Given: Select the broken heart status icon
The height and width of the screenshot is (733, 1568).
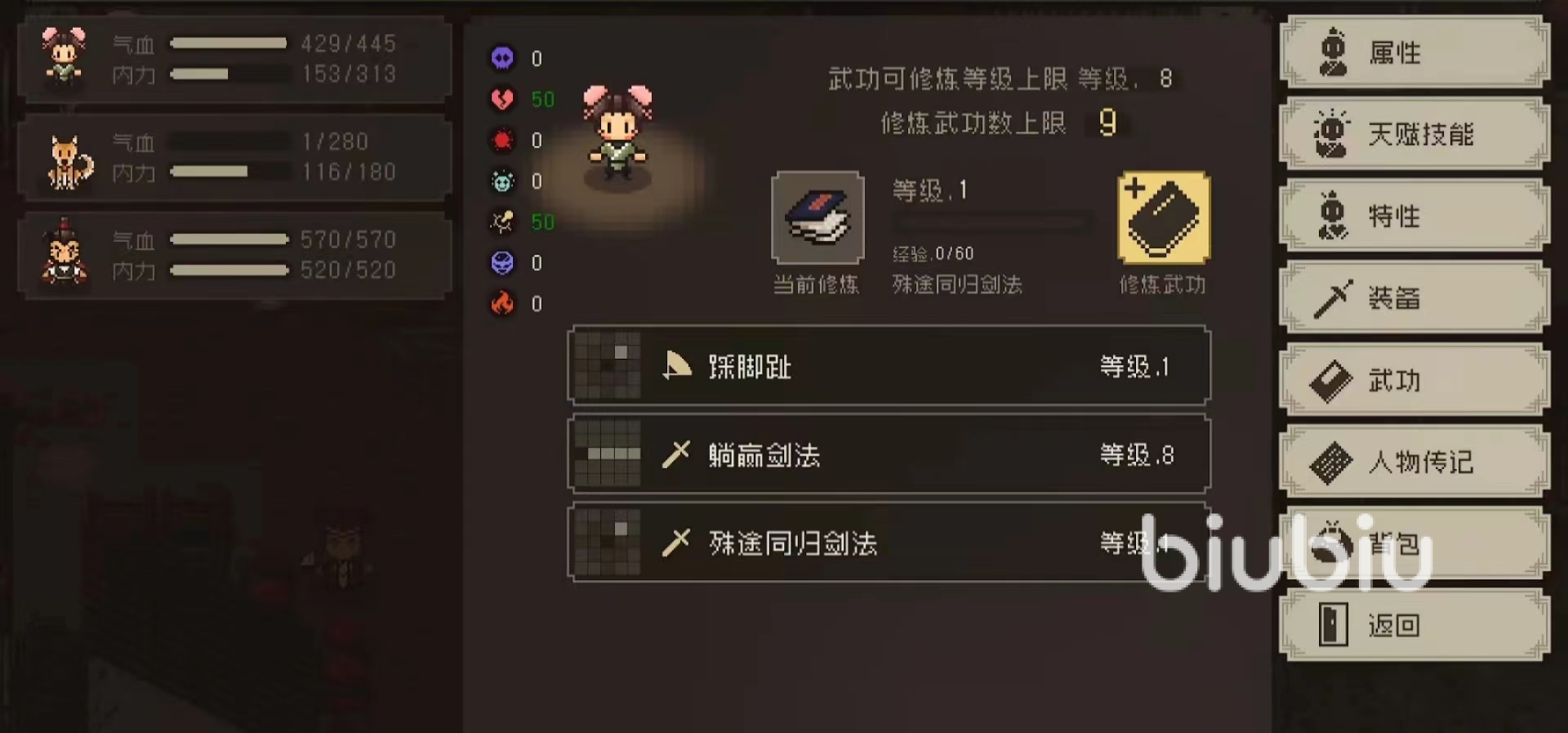Looking at the screenshot, I should (x=502, y=100).
